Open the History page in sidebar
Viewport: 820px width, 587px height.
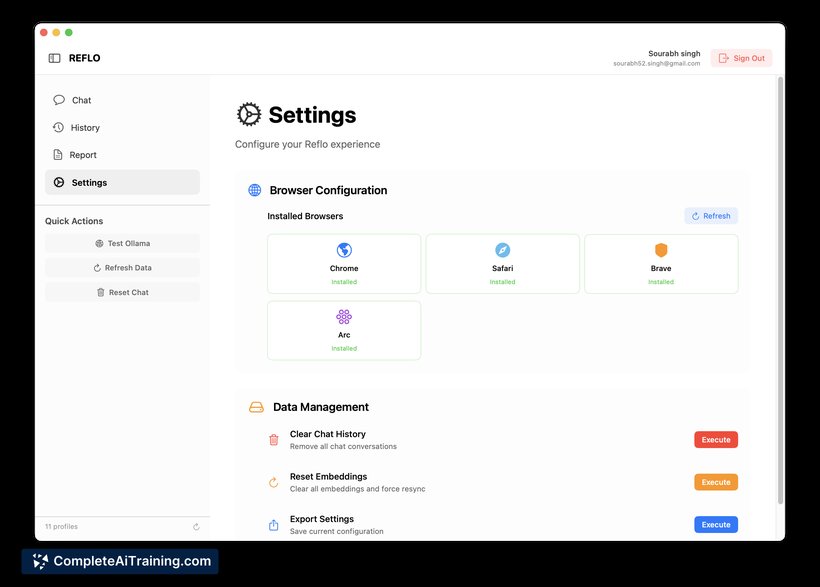coord(122,128)
